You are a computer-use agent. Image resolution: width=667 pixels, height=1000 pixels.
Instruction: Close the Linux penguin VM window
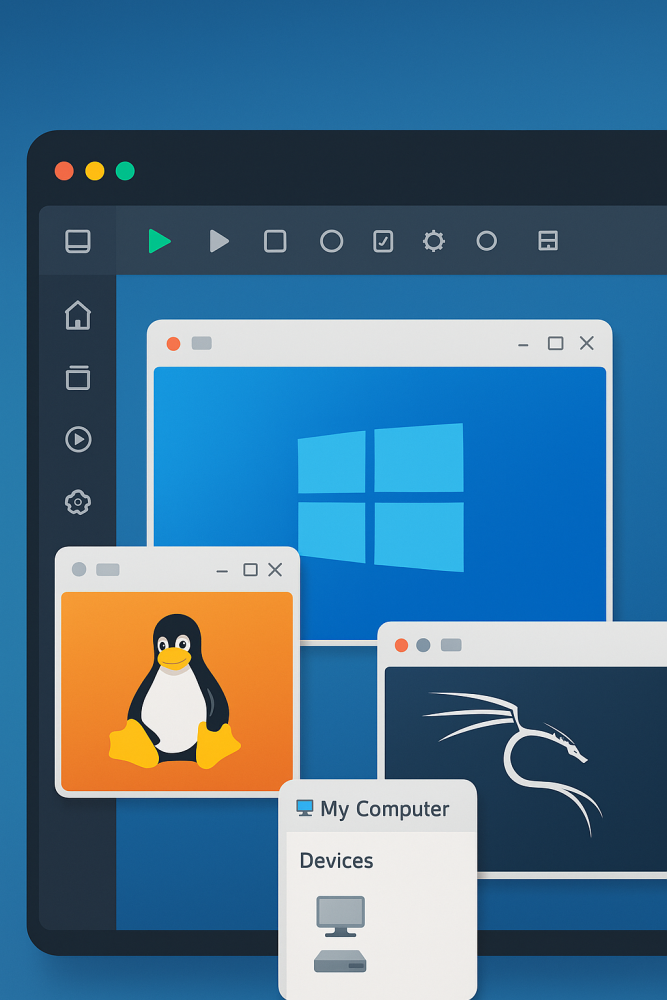tap(275, 570)
